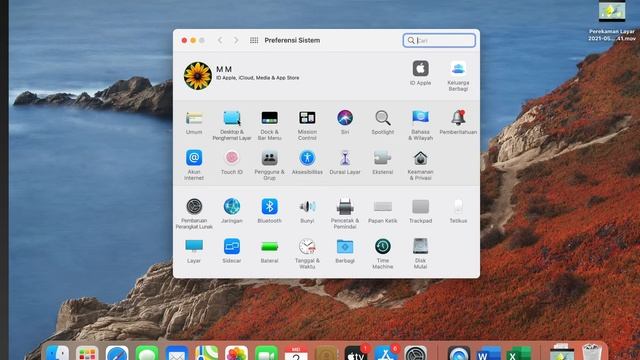Open App Store from the Dock
This screenshot has height=360, width=640.
[386, 353]
